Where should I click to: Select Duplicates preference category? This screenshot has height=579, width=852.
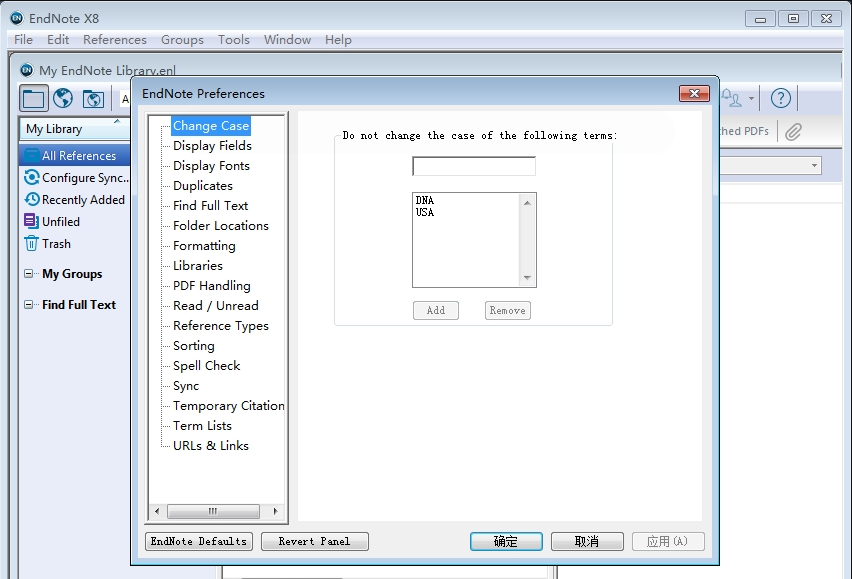[x=203, y=186]
